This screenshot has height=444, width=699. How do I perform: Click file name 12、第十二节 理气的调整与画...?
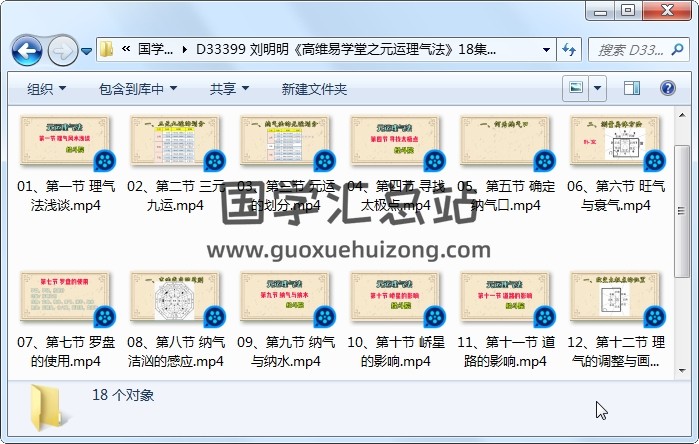coord(616,351)
